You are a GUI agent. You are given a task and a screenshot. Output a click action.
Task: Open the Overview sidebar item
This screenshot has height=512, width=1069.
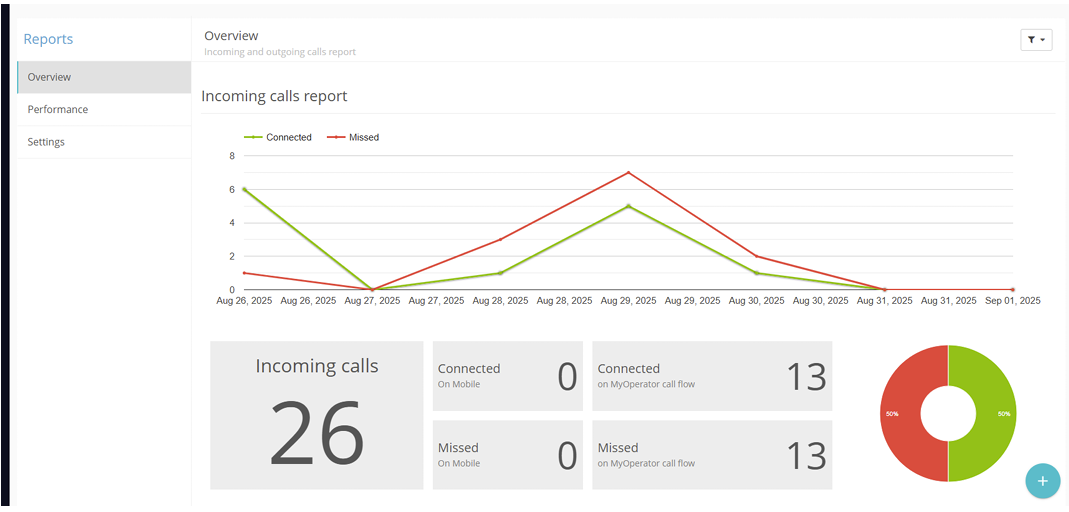click(x=104, y=77)
